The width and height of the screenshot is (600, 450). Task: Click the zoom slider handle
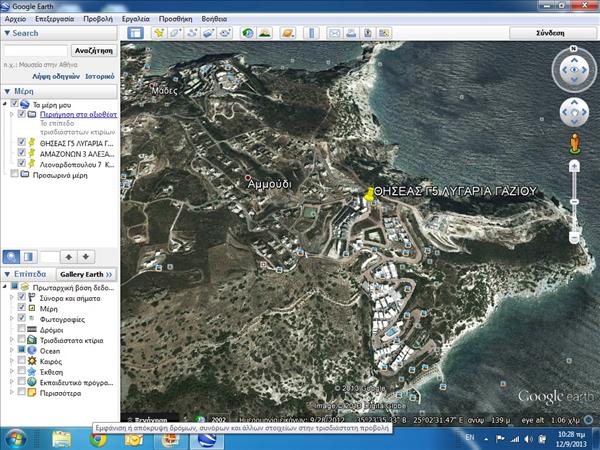(x=574, y=201)
